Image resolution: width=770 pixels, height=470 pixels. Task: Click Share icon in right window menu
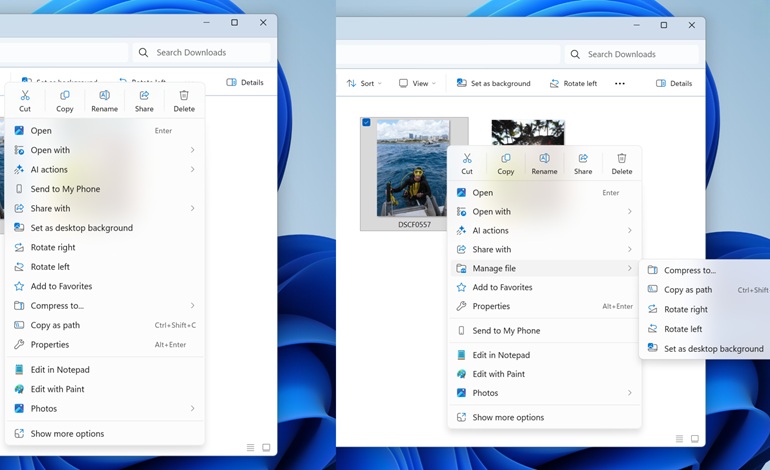pyautogui.click(x=583, y=158)
